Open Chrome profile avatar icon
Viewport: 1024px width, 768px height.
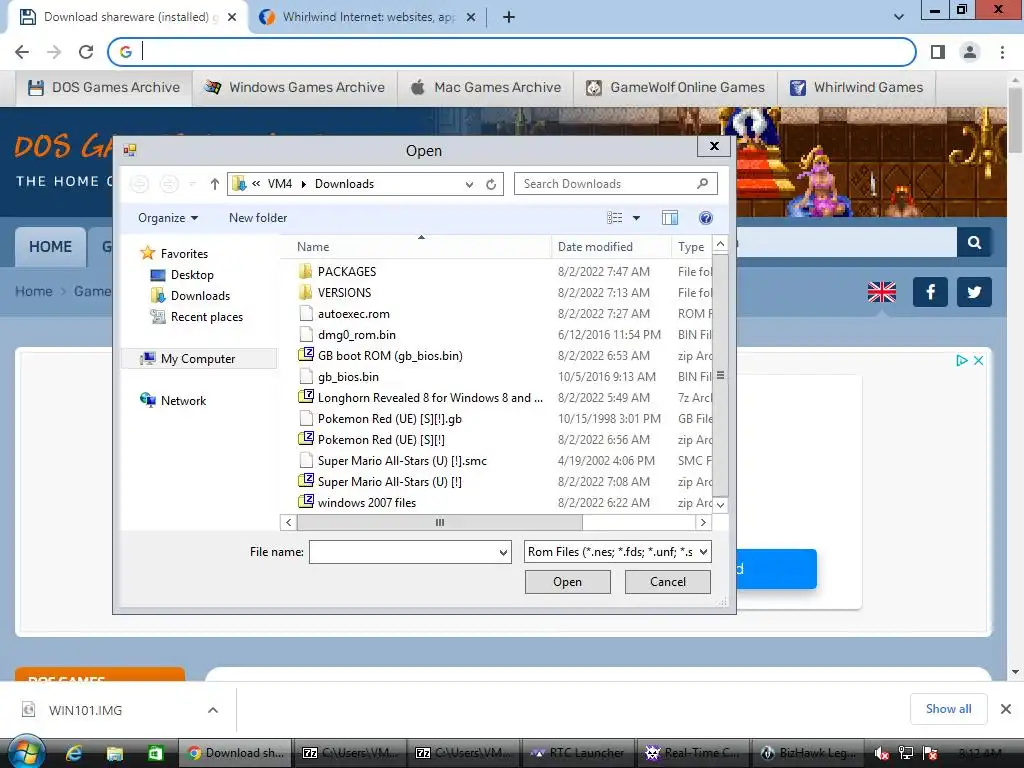970,52
